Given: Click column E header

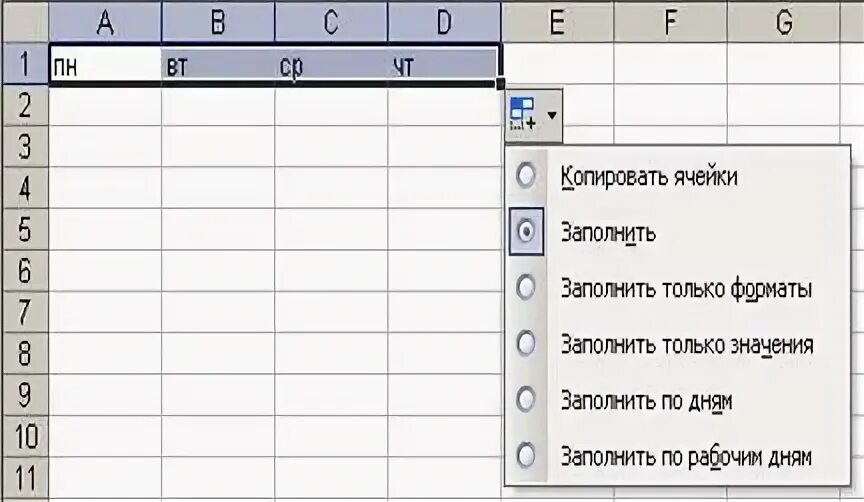Looking at the screenshot, I should (x=558, y=22).
